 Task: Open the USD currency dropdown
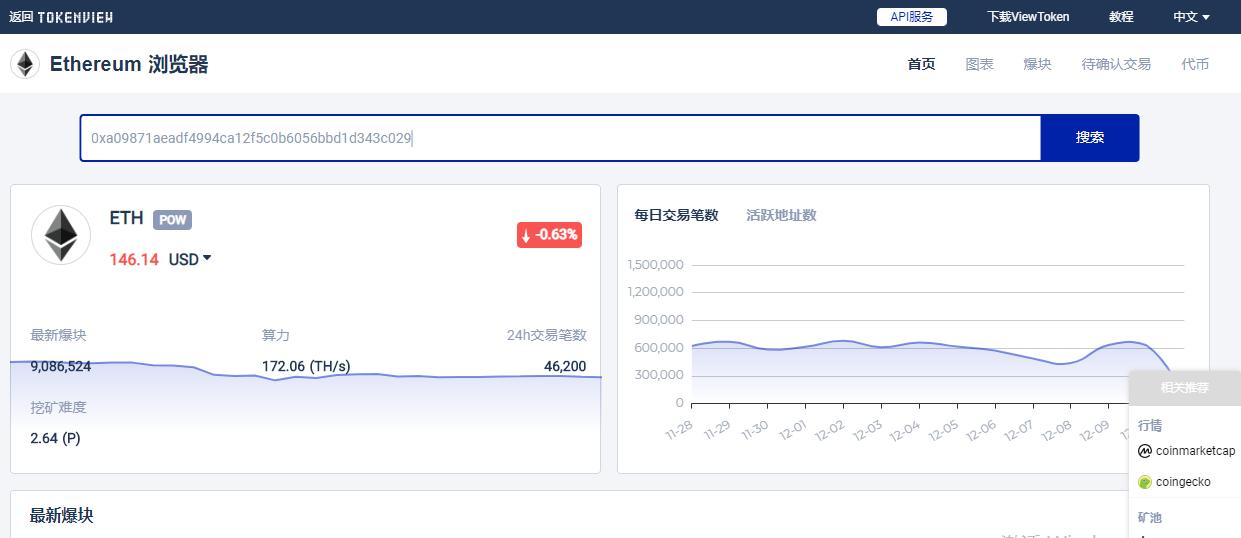(x=190, y=259)
